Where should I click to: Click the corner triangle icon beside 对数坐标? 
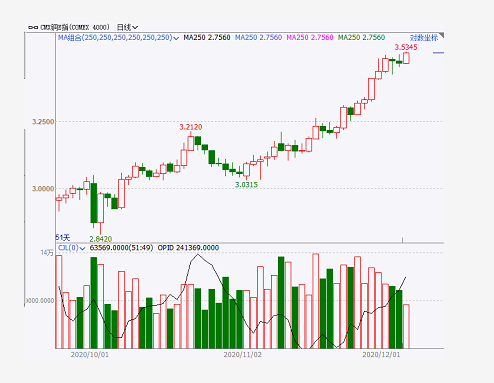click(x=441, y=35)
